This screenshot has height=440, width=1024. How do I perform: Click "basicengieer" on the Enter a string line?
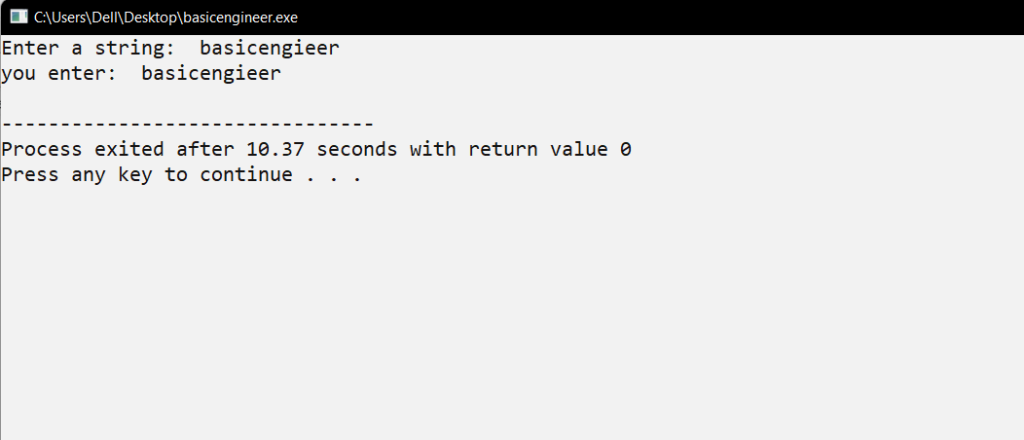(270, 48)
